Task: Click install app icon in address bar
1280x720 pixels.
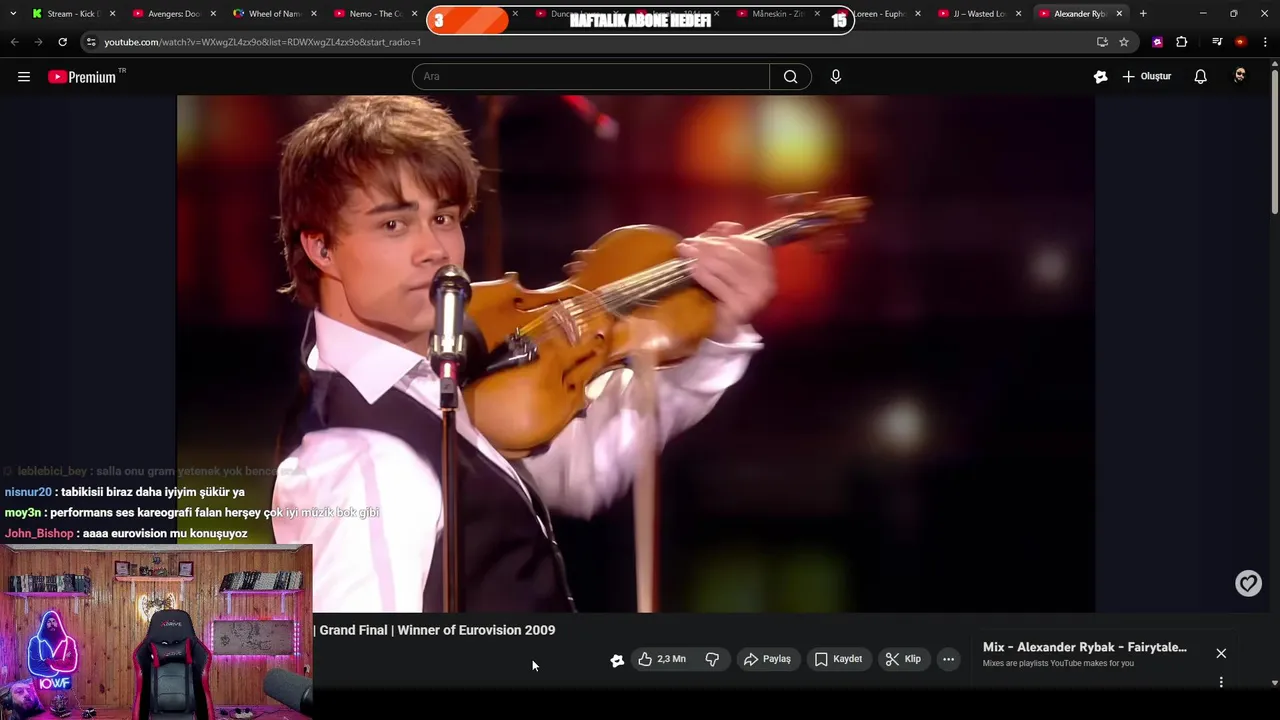Action: click(x=1102, y=42)
